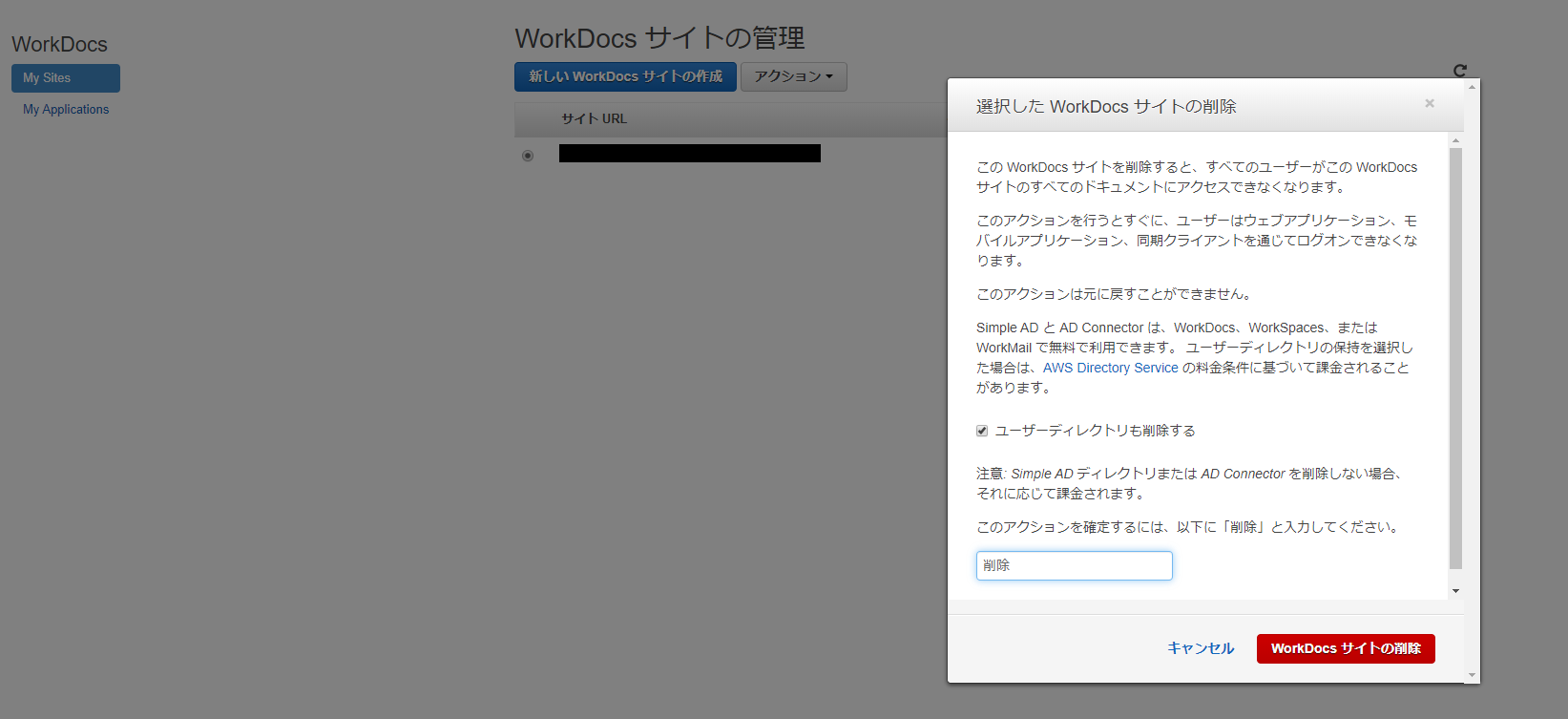
Task: Open the AWS Directory Service link
Action: pos(1111,368)
